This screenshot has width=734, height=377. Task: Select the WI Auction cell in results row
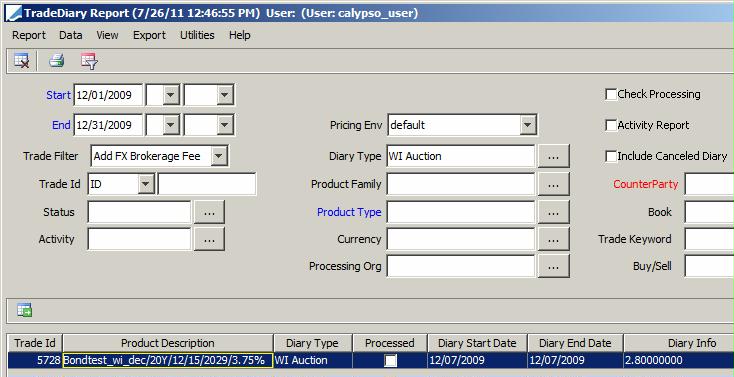pos(312,360)
